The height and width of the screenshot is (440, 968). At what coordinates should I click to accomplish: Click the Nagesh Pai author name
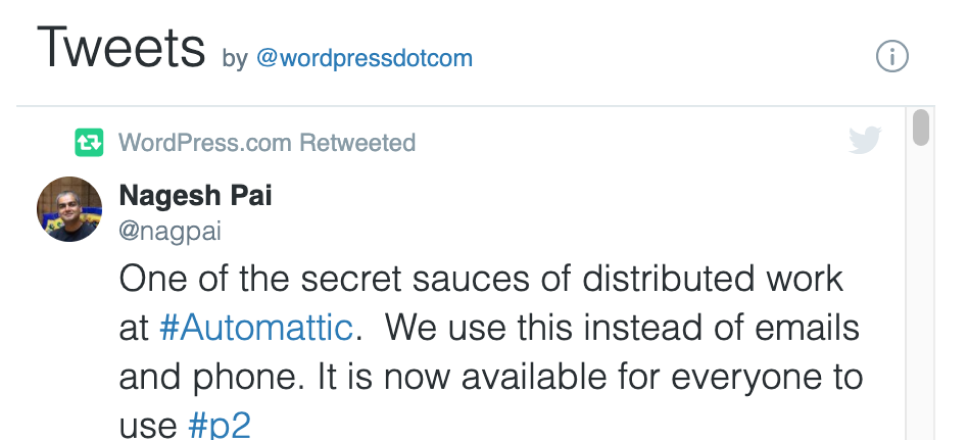[x=195, y=195]
